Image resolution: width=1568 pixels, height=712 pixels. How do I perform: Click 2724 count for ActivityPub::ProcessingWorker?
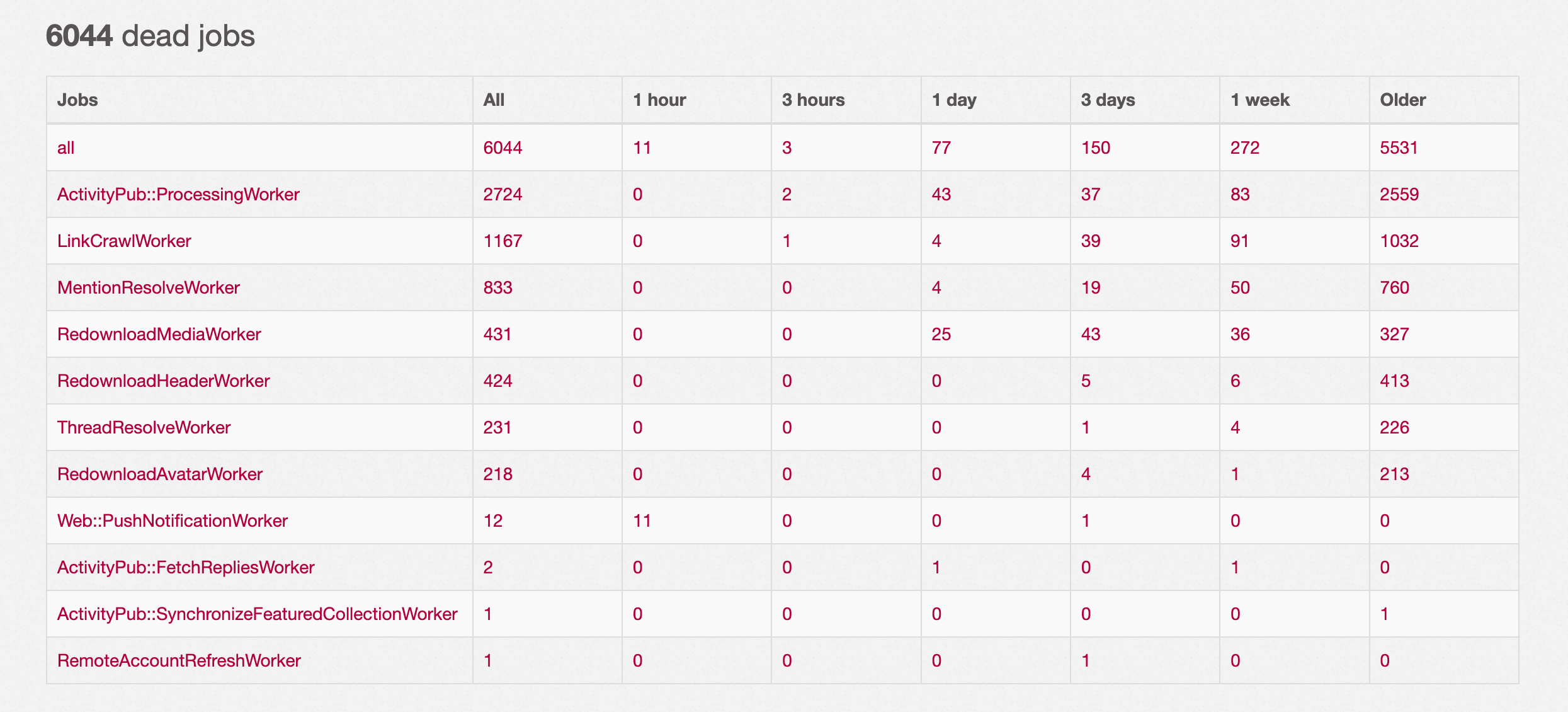[x=503, y=194]
